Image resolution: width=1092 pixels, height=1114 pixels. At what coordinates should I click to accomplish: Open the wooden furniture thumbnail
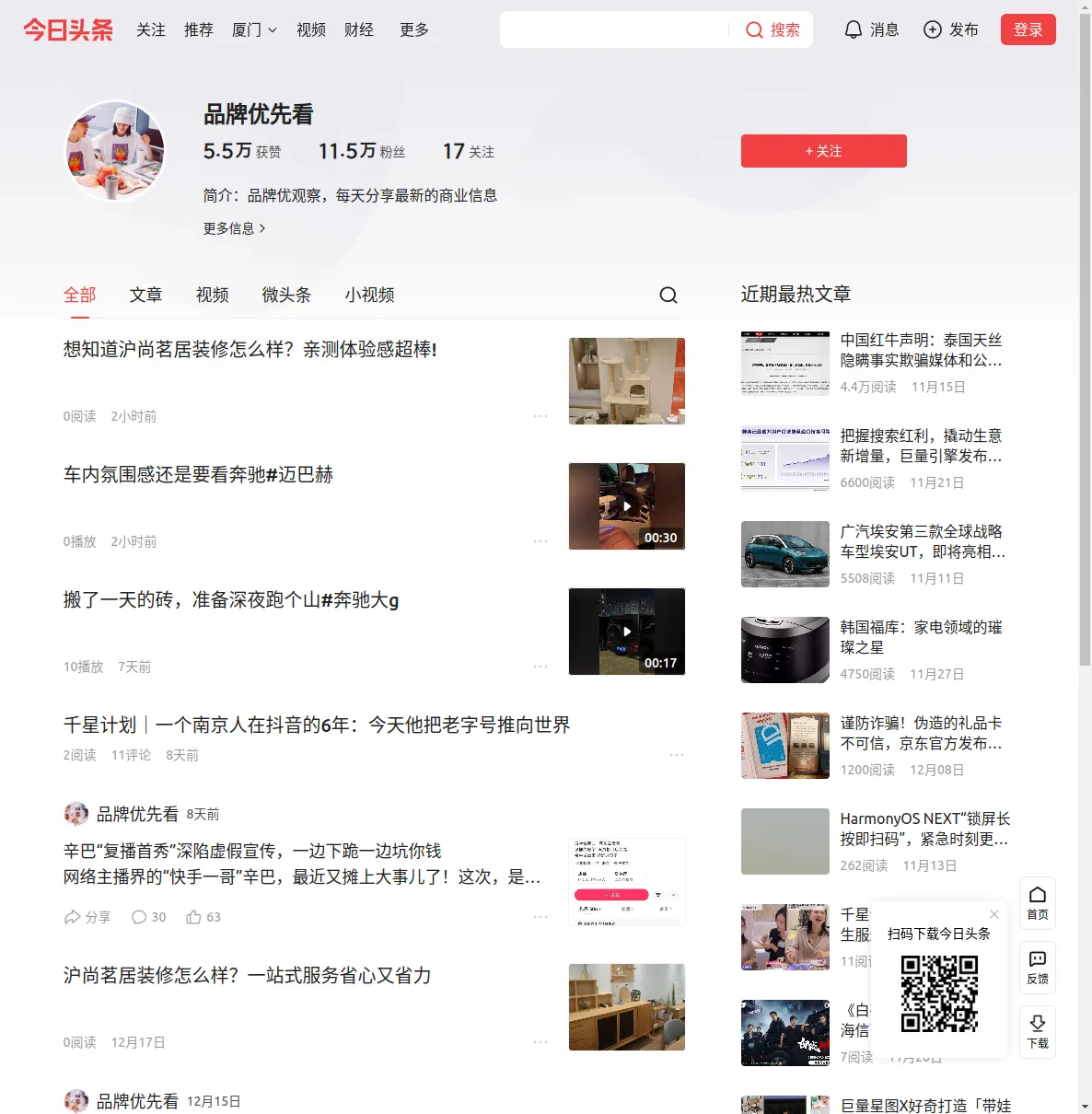(627, 1007)
